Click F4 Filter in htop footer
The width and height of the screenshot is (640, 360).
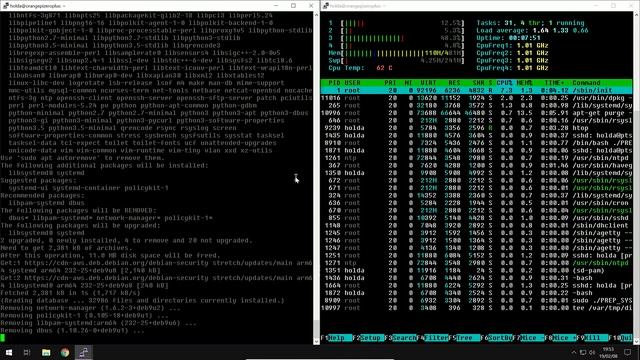[x=433, y=338]
